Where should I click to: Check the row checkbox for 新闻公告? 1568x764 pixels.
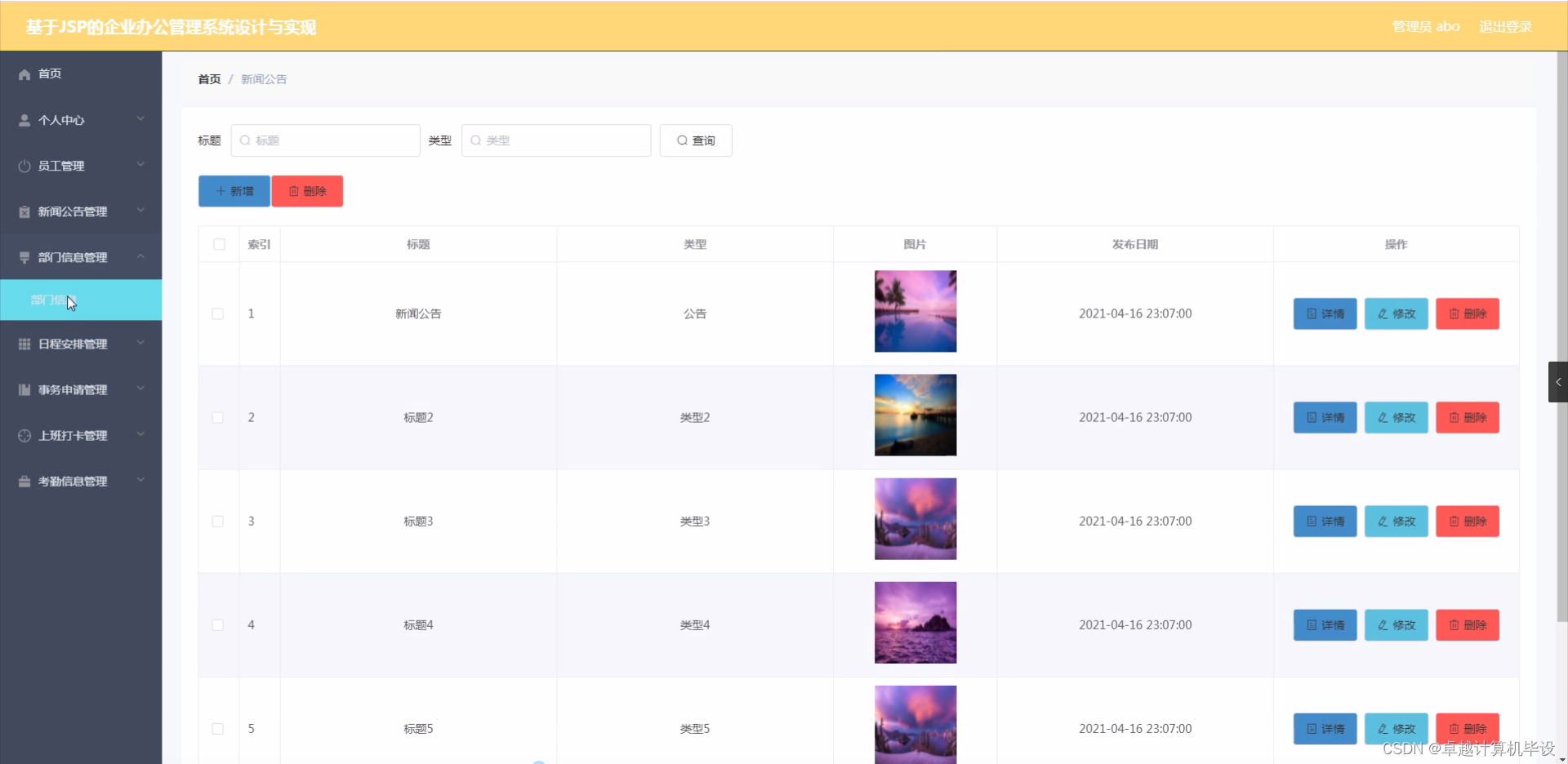click(218, 313)
